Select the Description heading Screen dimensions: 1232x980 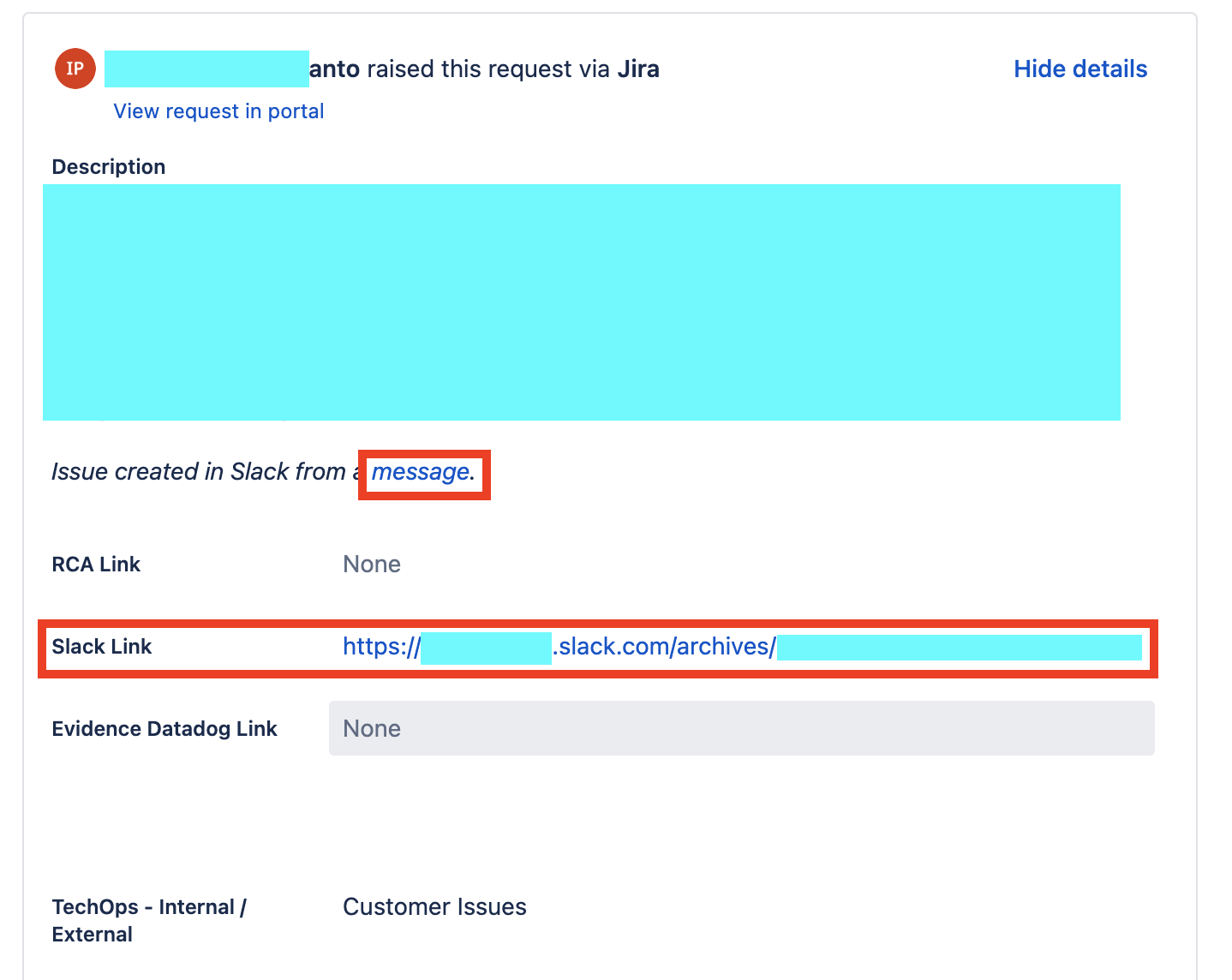109,167
